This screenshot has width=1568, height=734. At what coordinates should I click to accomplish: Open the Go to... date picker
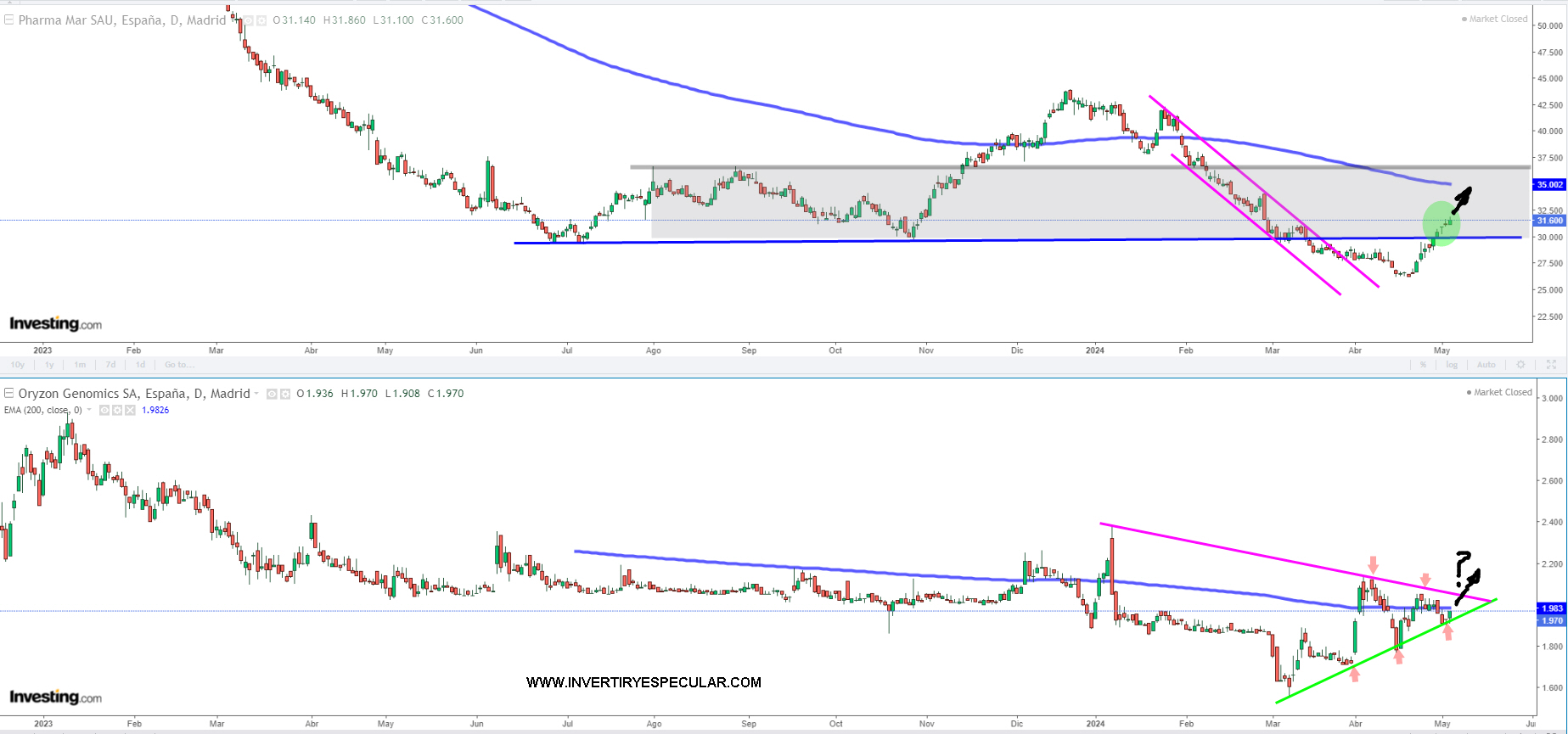[x=179, y=365]
